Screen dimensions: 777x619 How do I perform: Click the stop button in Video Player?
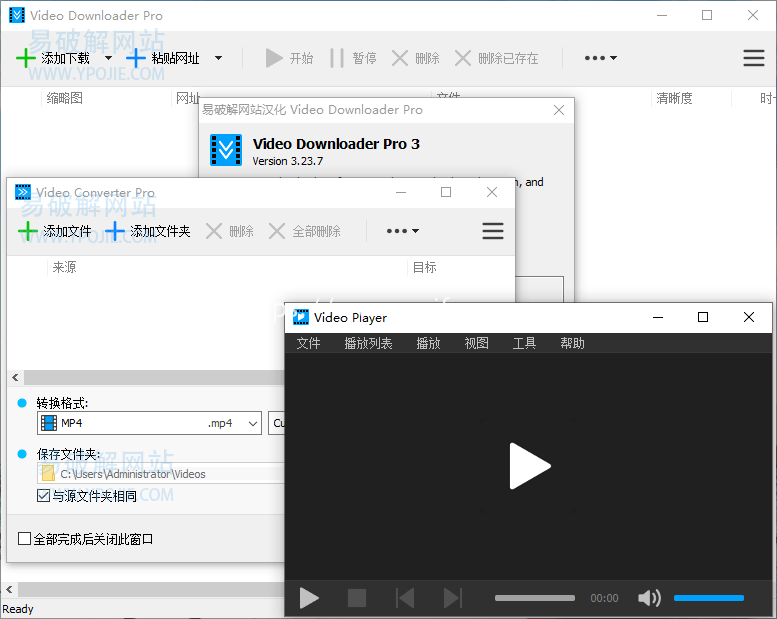357,598
